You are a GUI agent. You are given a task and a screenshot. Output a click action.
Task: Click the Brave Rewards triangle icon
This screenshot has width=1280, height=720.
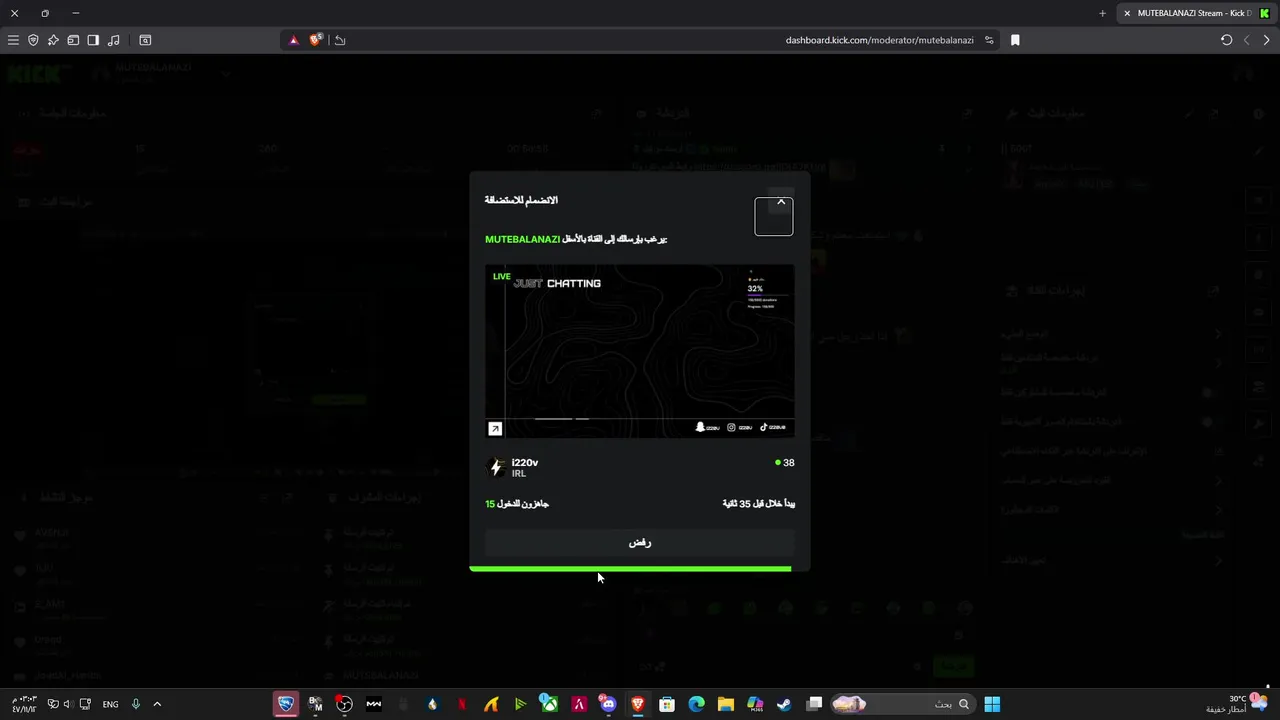click(293, 40)
